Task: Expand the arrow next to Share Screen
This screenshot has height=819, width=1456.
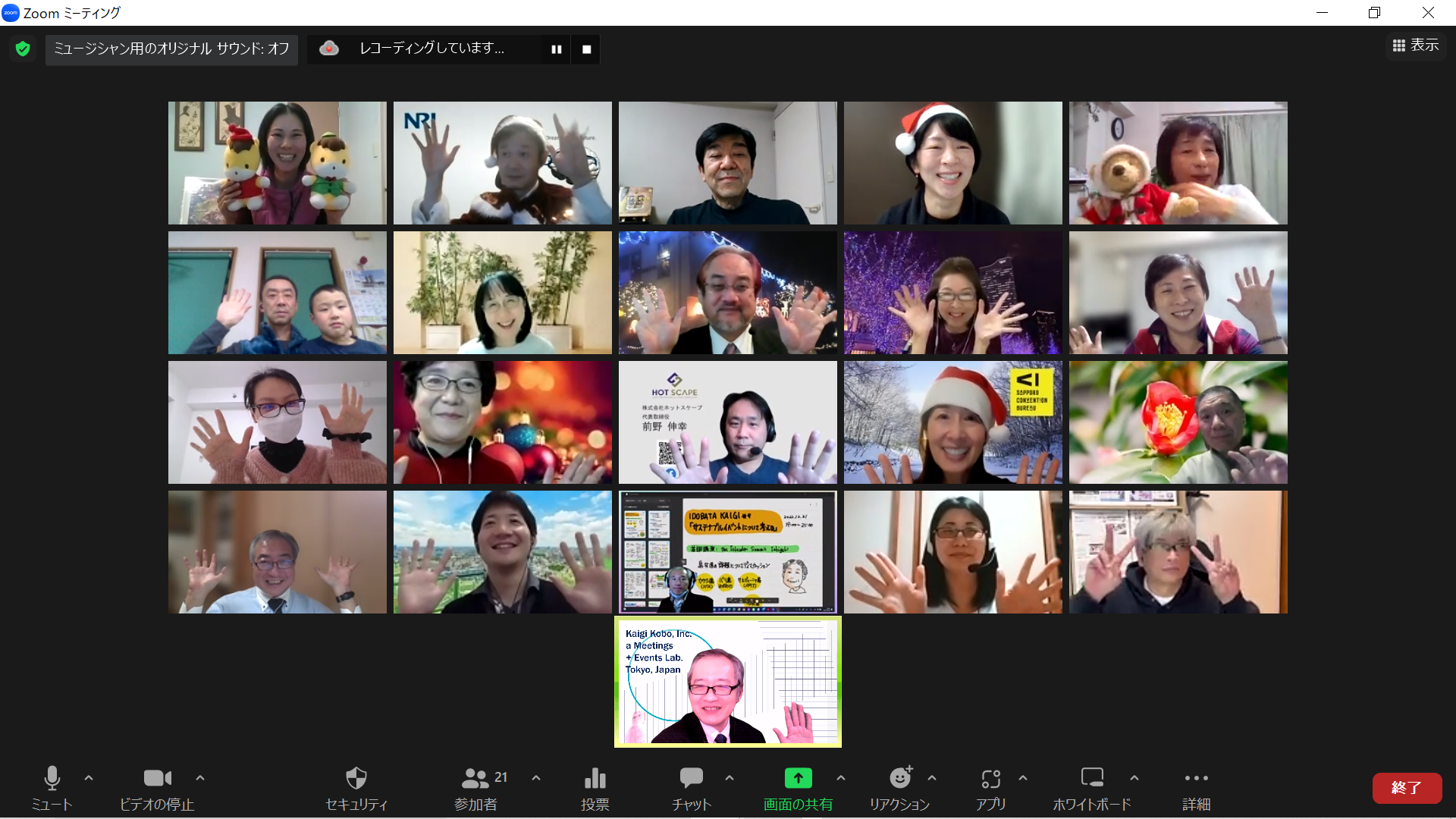Action: point(841,778)
